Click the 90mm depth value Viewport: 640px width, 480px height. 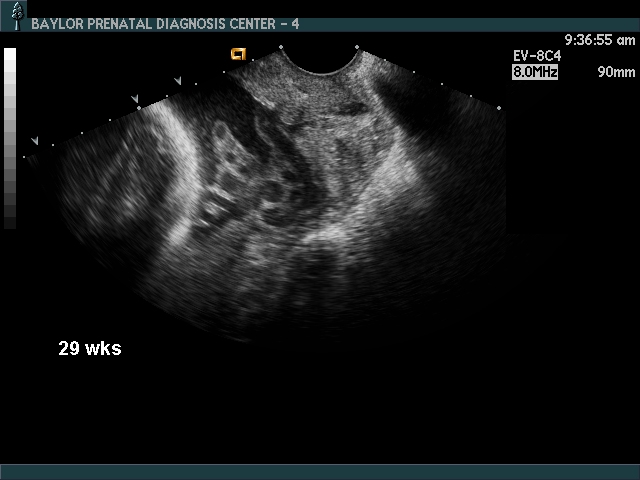click(616, 72)
